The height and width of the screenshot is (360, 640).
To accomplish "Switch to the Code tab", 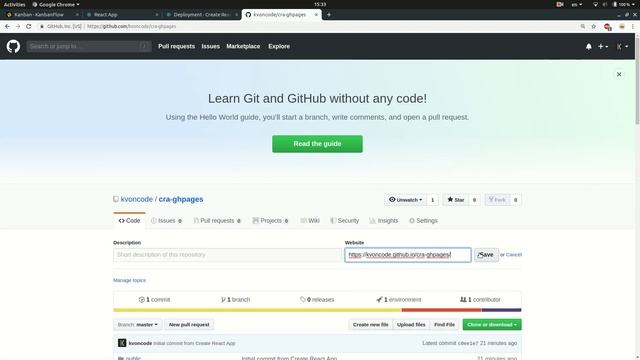I will (129, 220).
